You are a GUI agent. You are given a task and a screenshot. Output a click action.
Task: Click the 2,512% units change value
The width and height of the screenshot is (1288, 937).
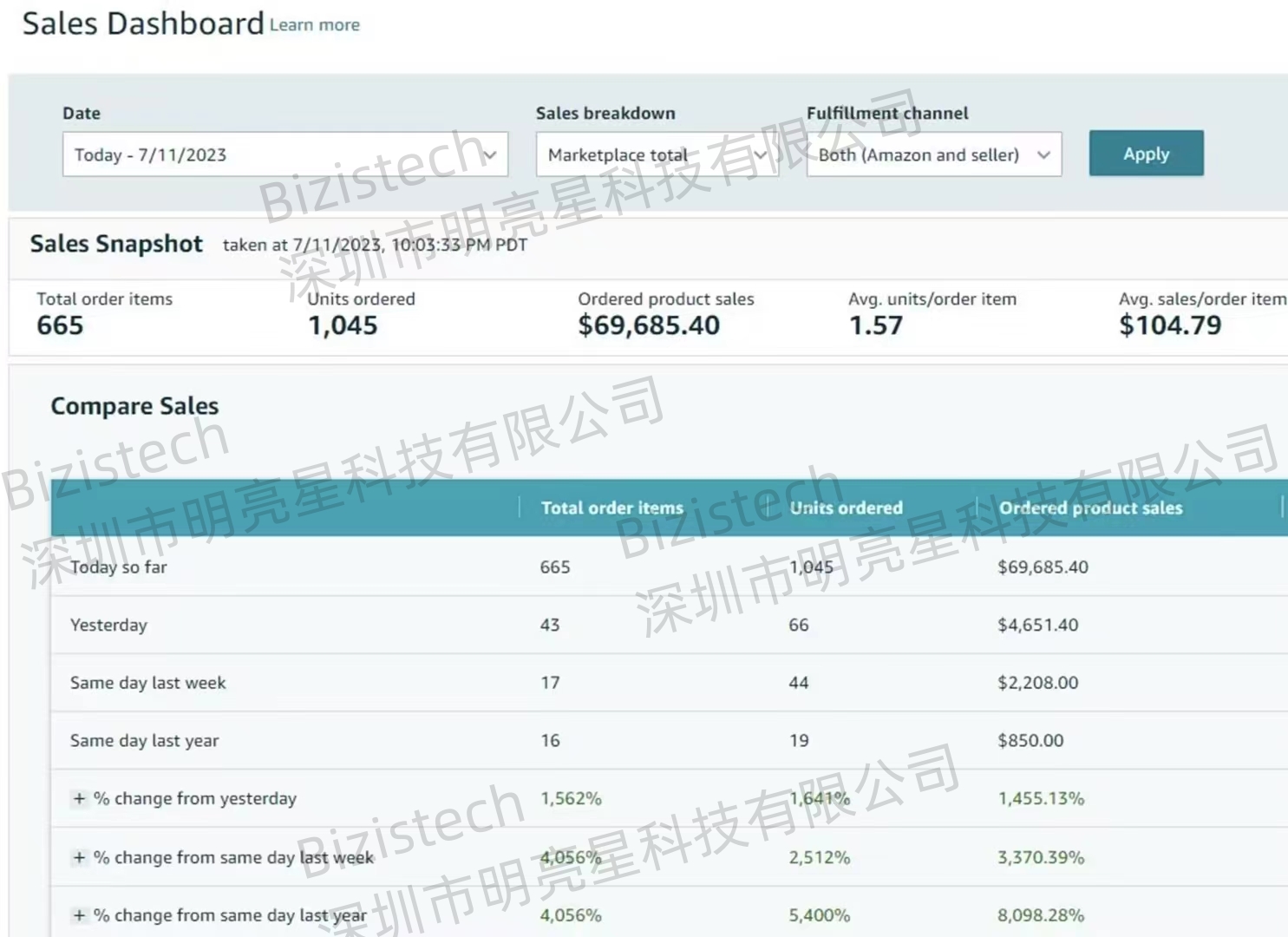click(x=819, y=857)
